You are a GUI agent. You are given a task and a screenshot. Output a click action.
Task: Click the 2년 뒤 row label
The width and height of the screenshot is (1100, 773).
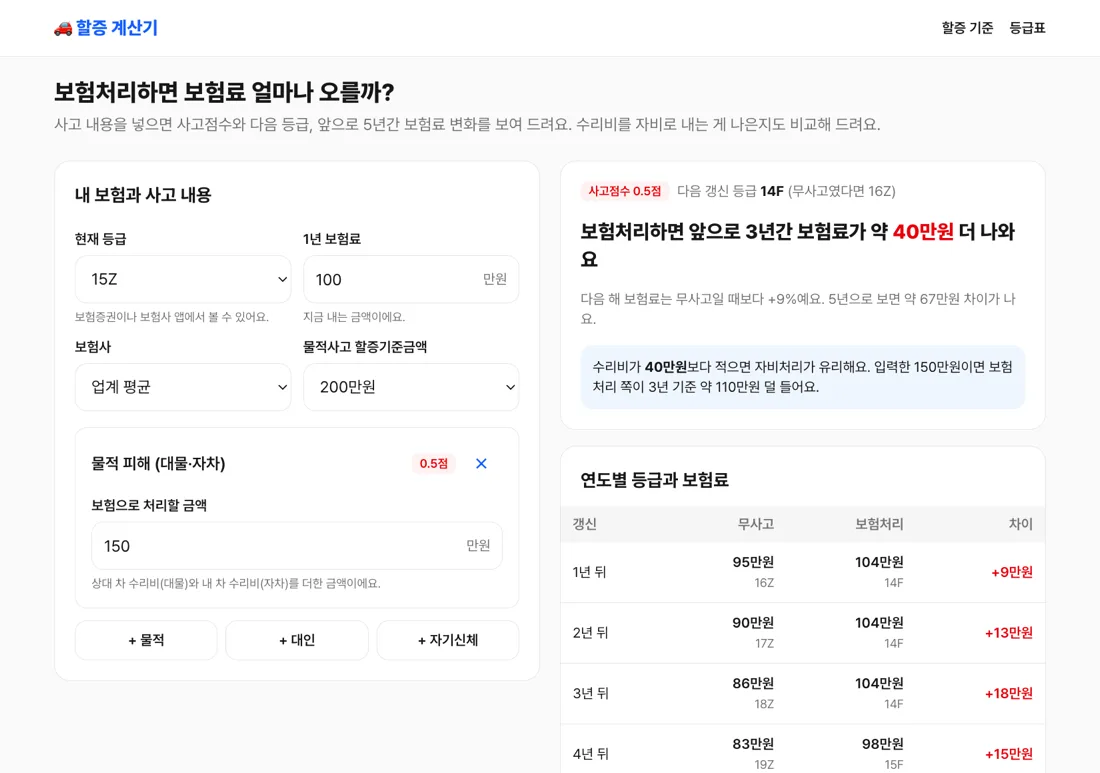click(x=590, y=633)
